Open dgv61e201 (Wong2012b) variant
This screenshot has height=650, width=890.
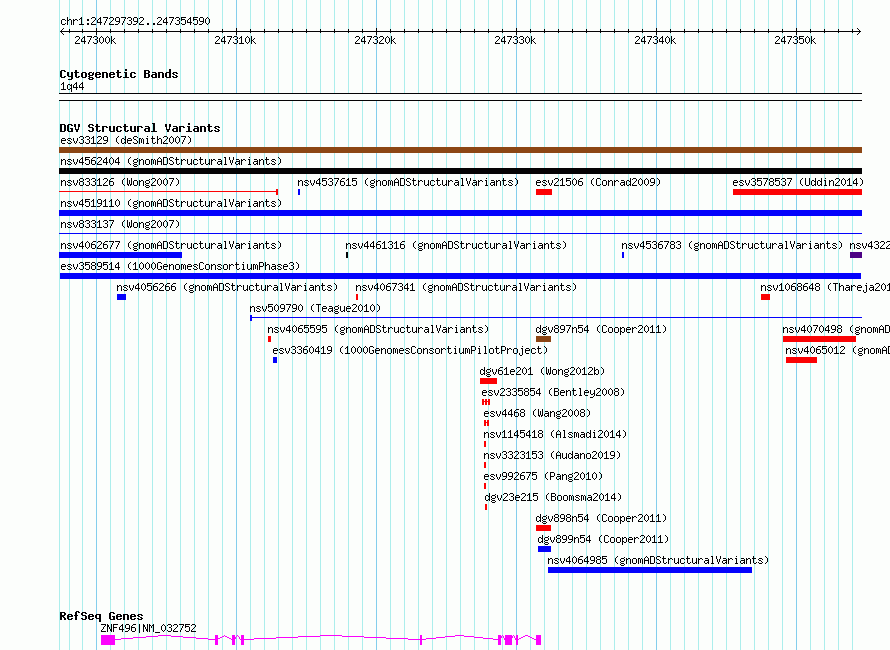[x=542, y=371]
